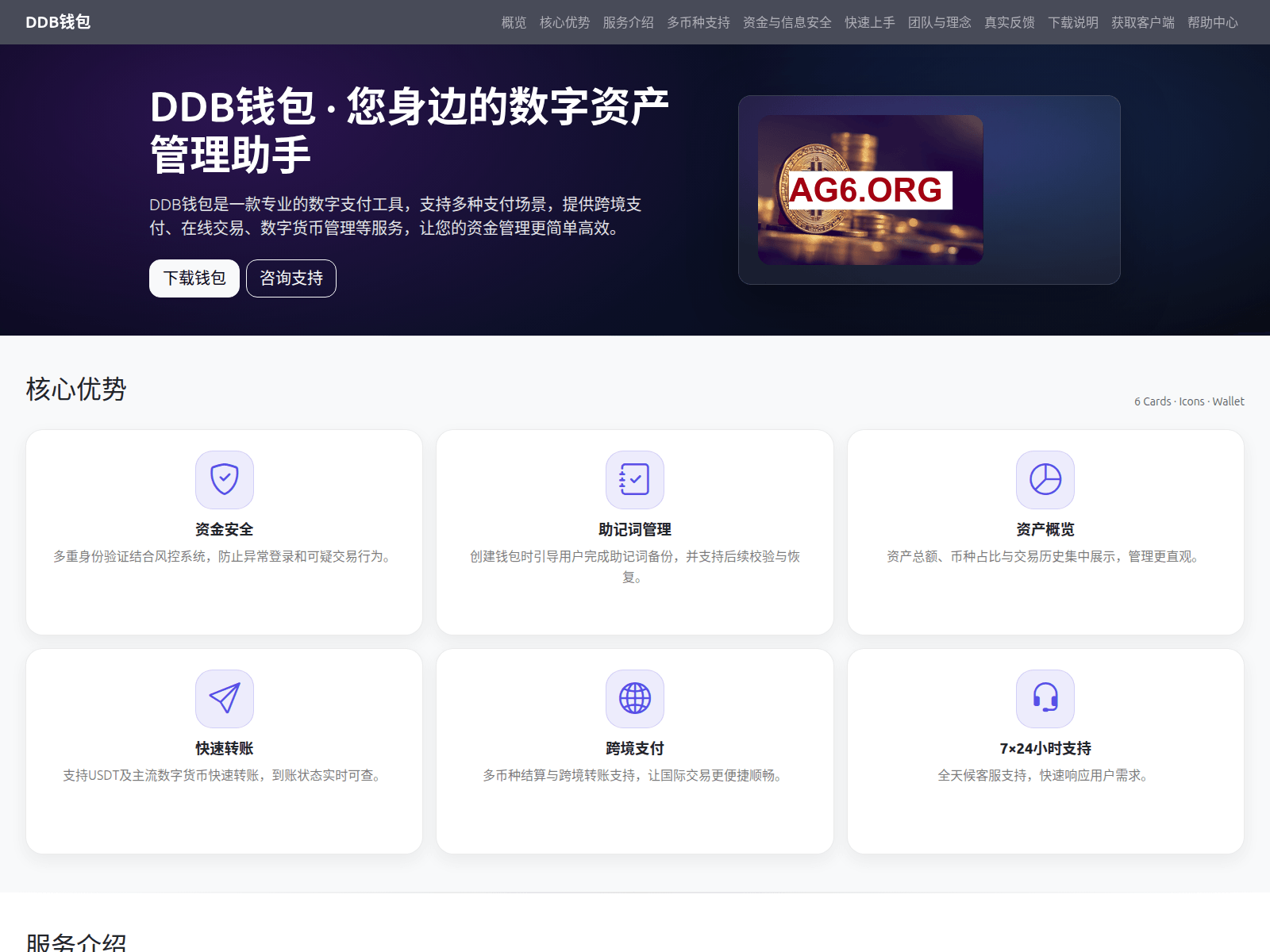The image size is (1270, 952).
Task: Open the 概览 nav item
Action: click(514, 22)
